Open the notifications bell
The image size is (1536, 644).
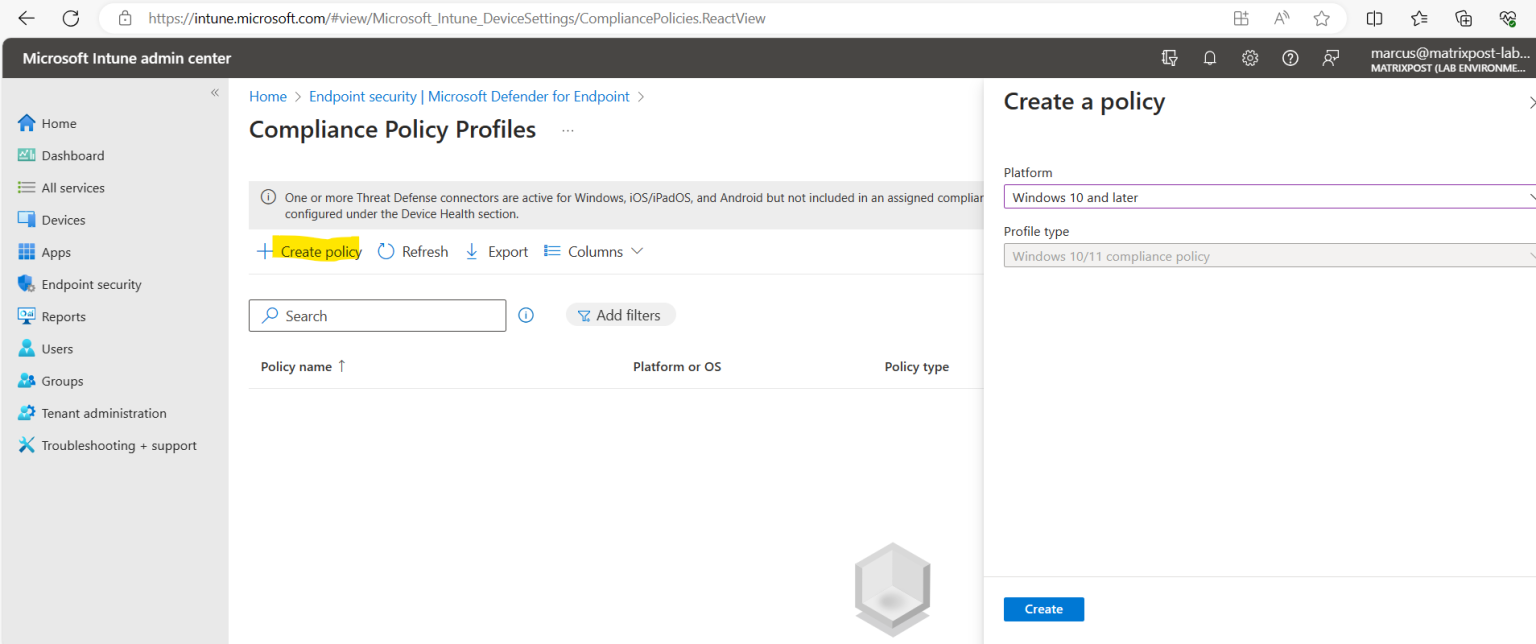tap(1210, 57)
